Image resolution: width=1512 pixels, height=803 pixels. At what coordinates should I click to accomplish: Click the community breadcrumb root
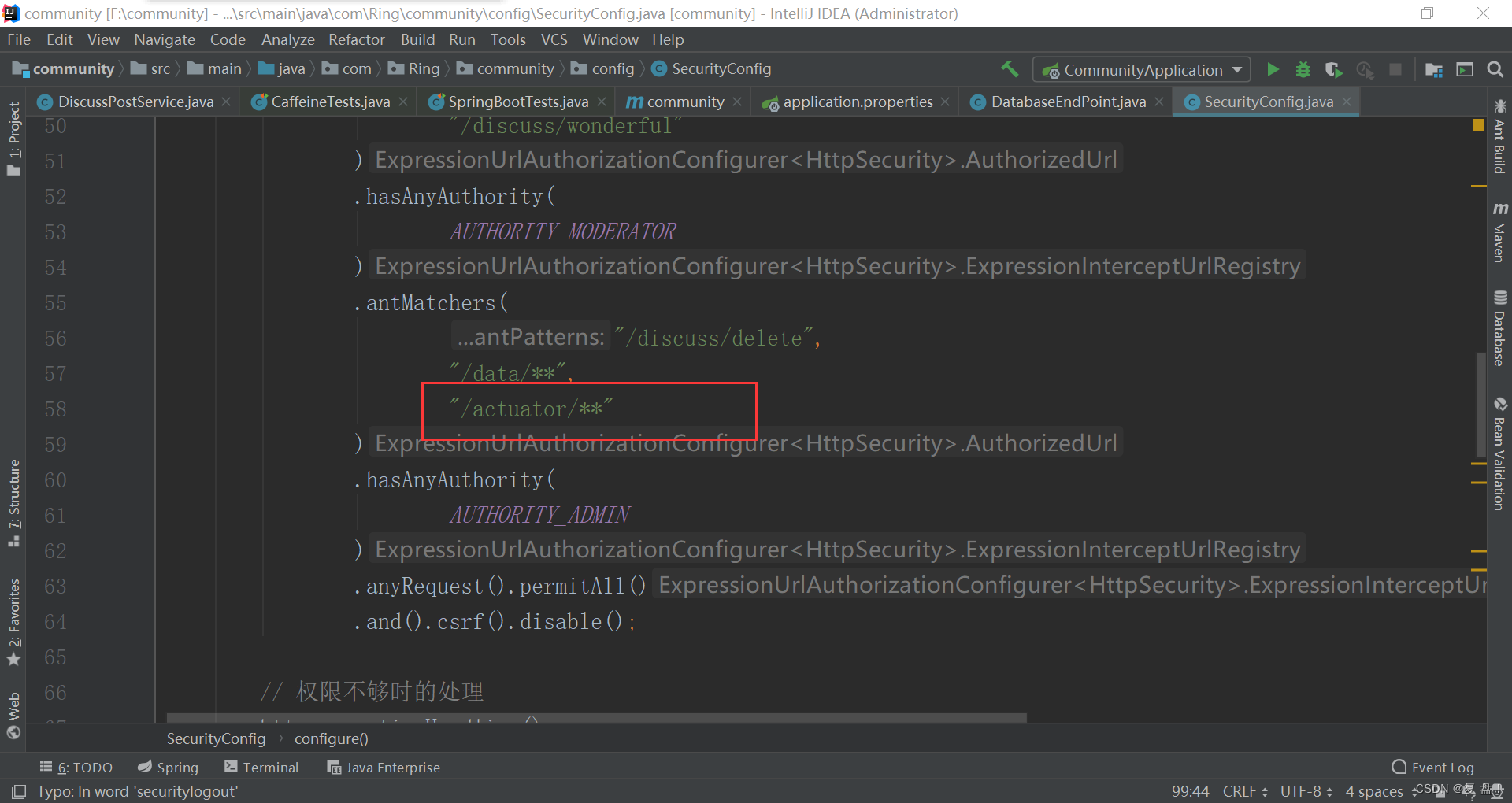tap(64, 69)
